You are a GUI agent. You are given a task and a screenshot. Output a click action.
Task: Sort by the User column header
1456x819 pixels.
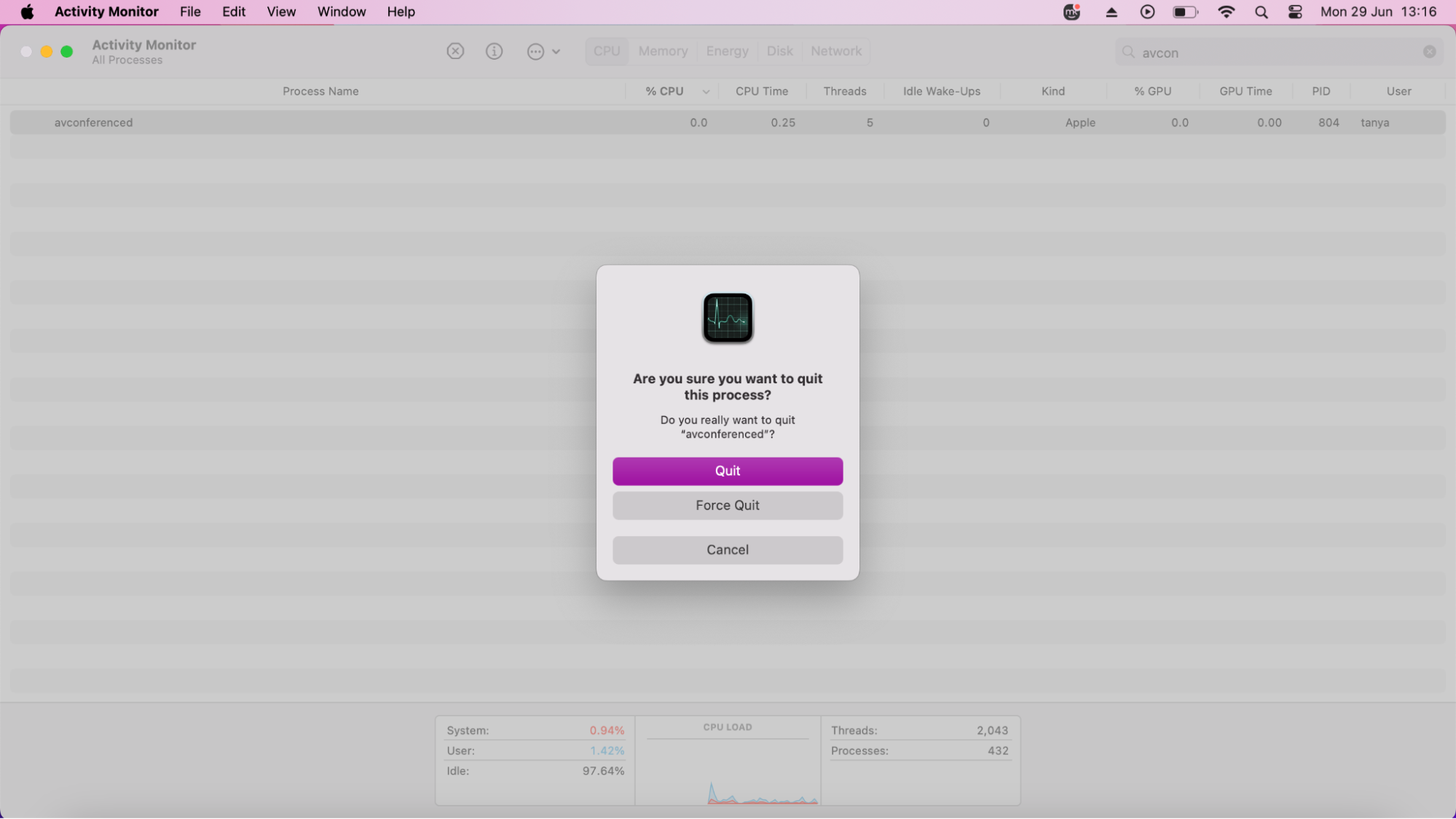click(1398, 91)
